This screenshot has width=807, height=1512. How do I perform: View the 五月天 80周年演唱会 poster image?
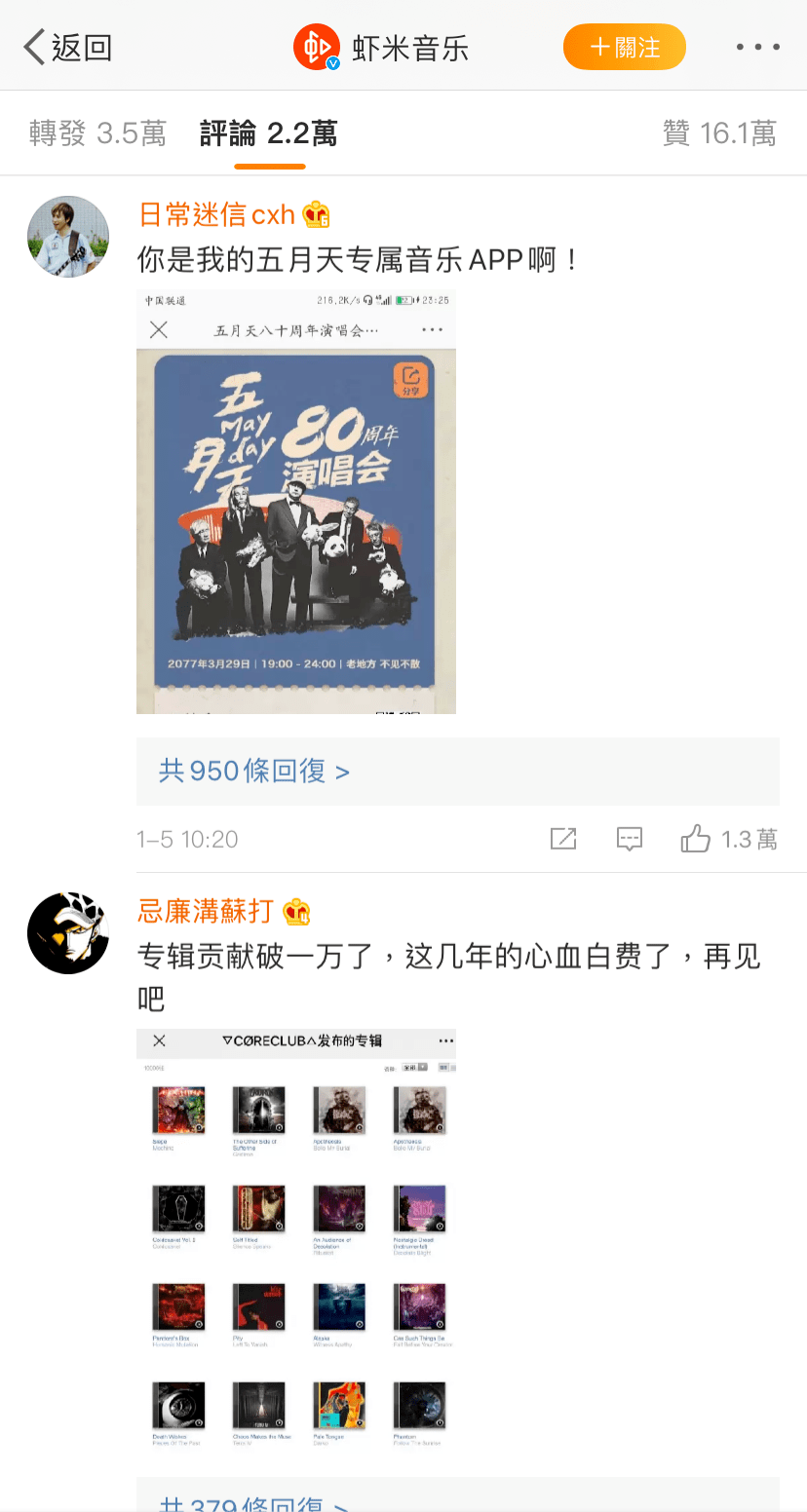point(296,502)
